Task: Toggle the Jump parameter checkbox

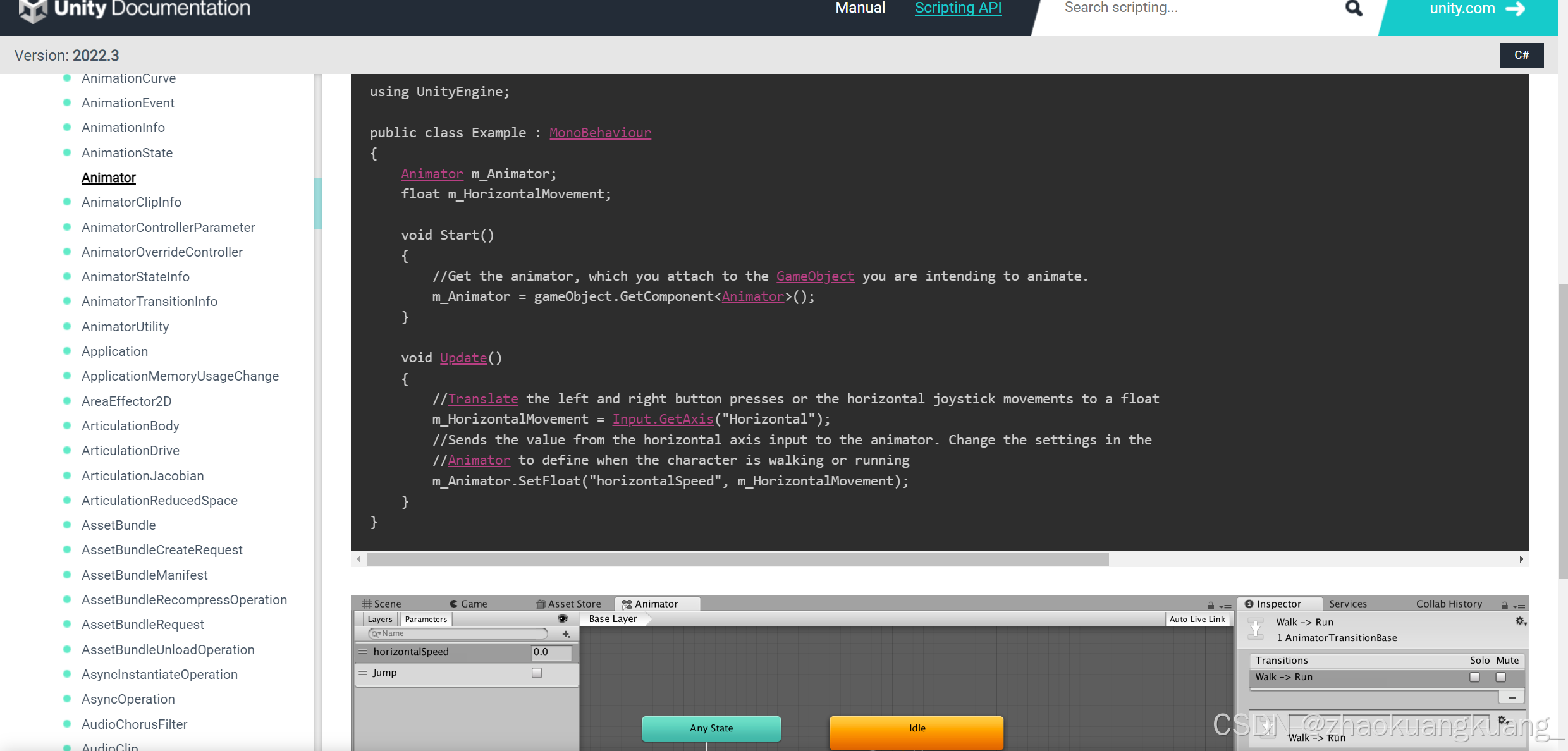Action: pyautogui.click(x=537, y=673)
